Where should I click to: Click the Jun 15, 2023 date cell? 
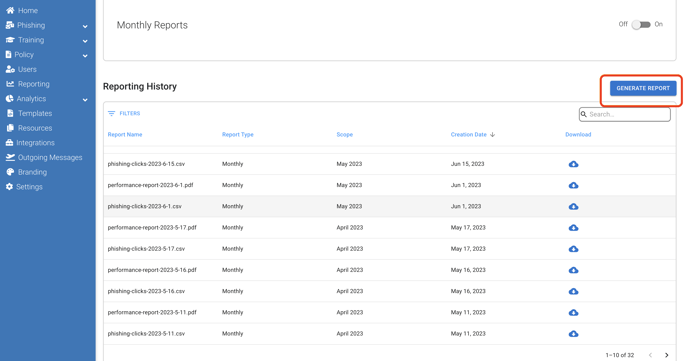tap(467, 164)
